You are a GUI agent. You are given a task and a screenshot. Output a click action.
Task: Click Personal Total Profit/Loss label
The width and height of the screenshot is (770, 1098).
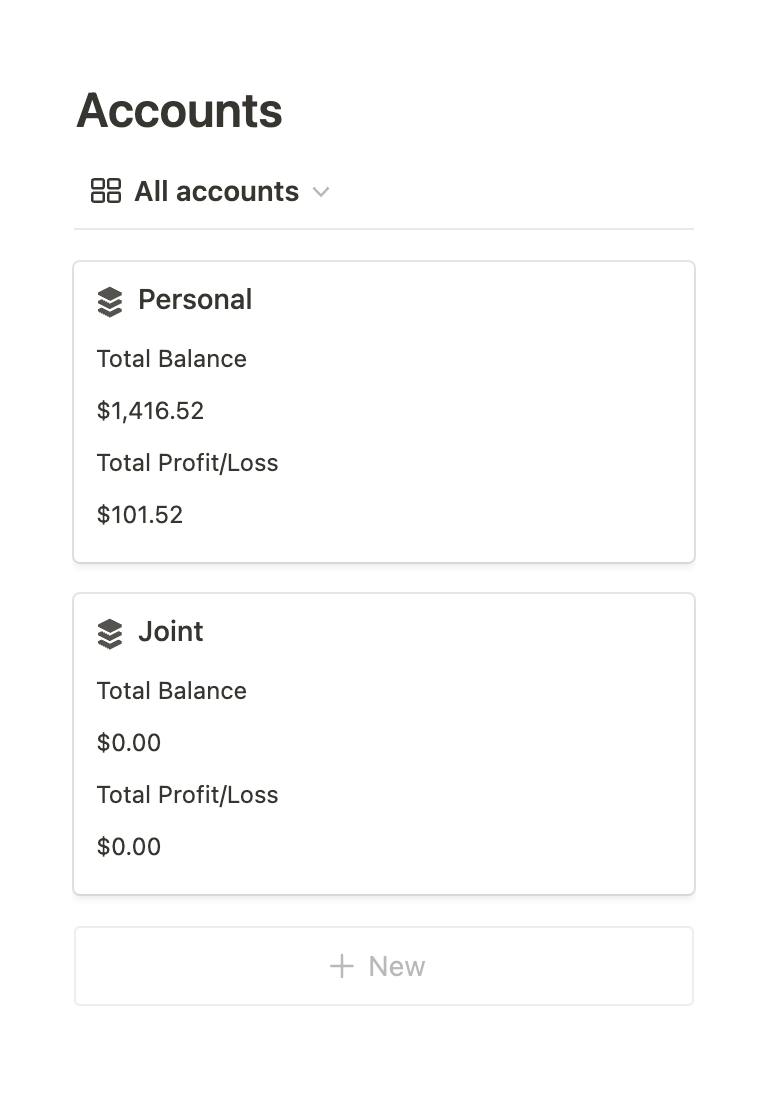(x=188, y=463)
